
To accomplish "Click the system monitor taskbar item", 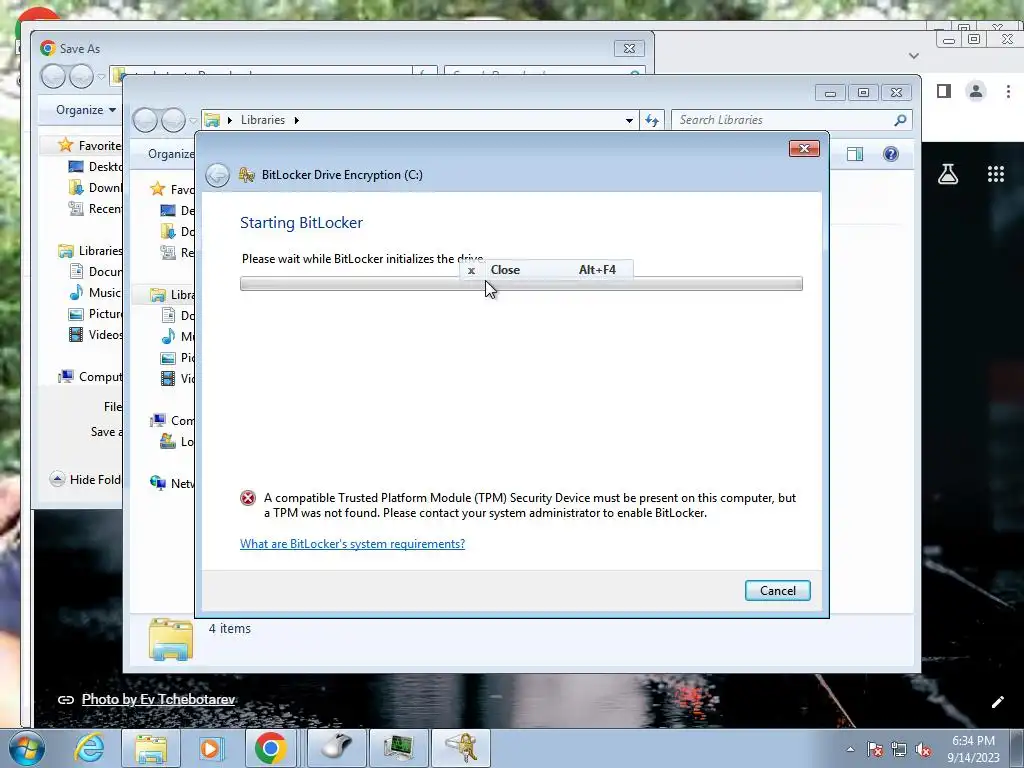I will point(398,748).
